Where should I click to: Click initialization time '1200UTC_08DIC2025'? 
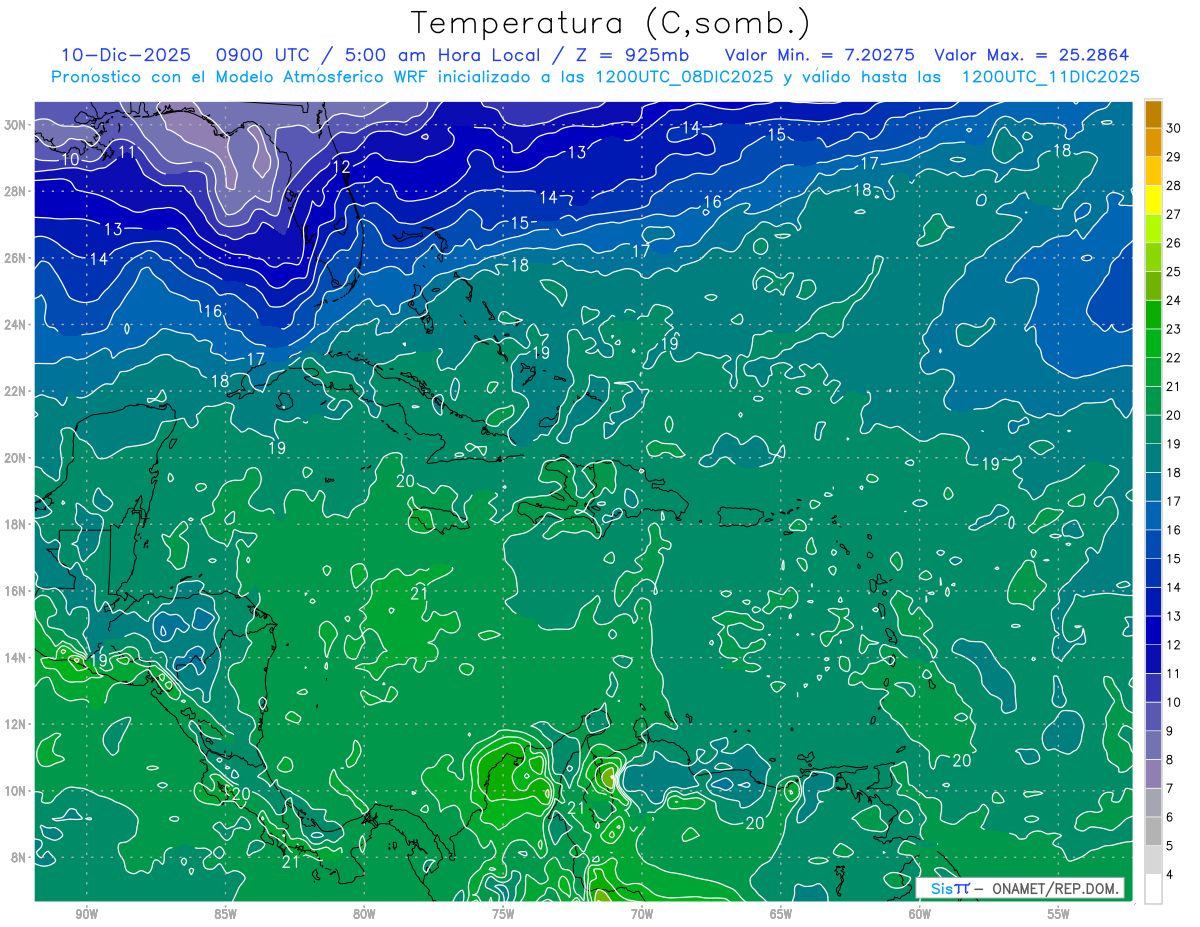(x=685, y=77)
